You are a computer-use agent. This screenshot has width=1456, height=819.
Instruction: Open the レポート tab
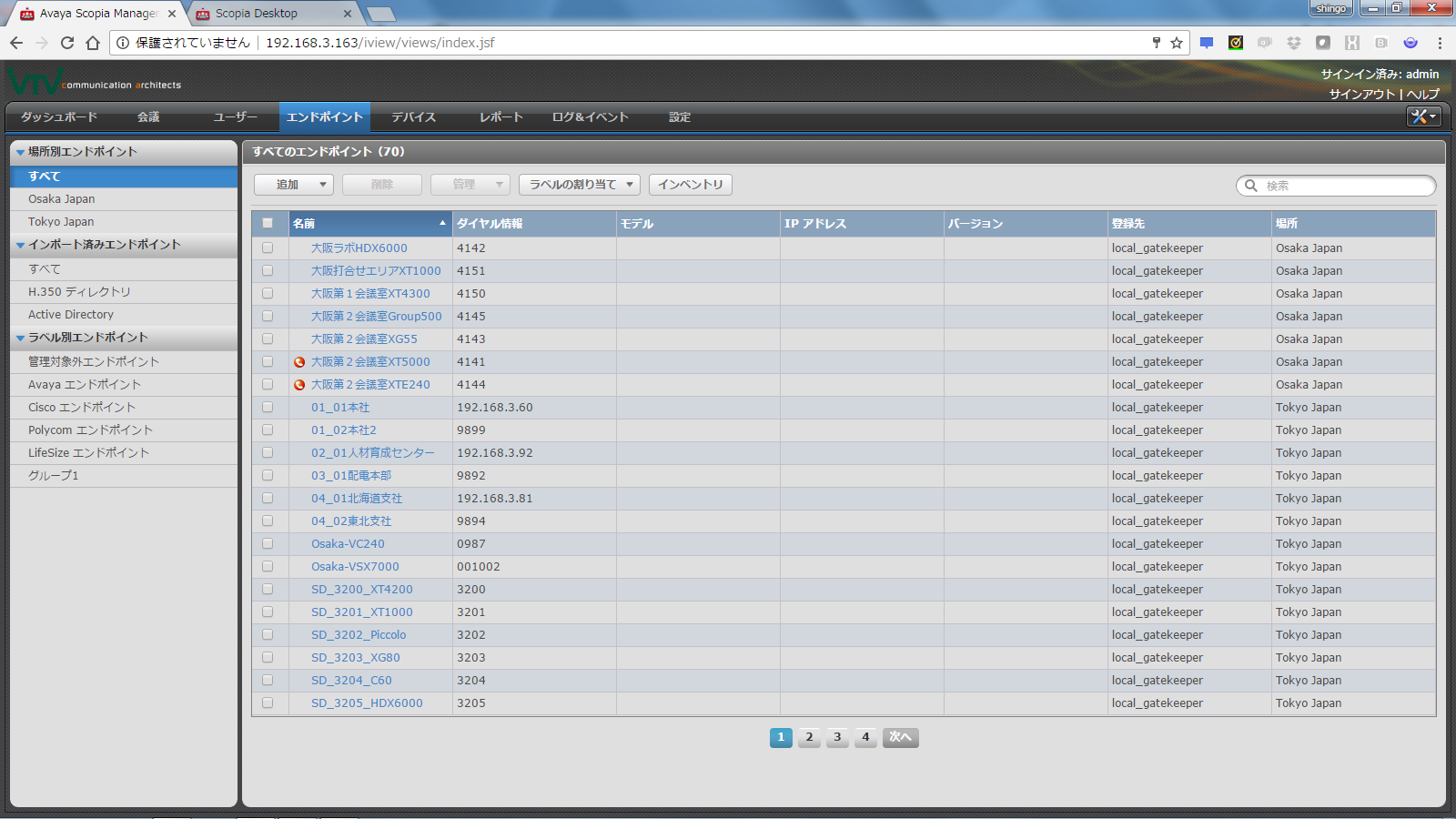coord(501,116)
